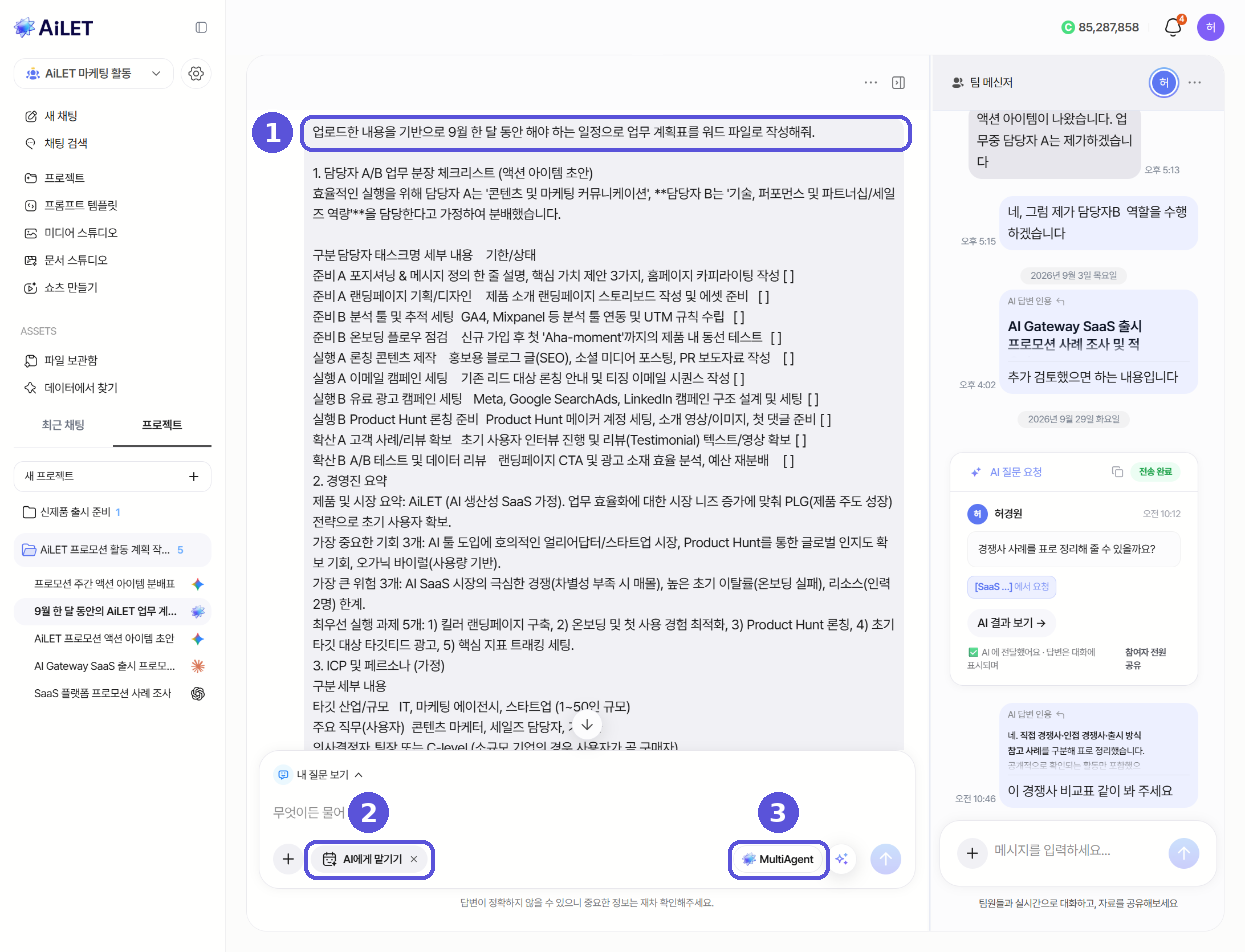The height and width of the screenshot is (952, 1245).
Task: Click the messenger member avatar 허
Action: (1162, 82)
